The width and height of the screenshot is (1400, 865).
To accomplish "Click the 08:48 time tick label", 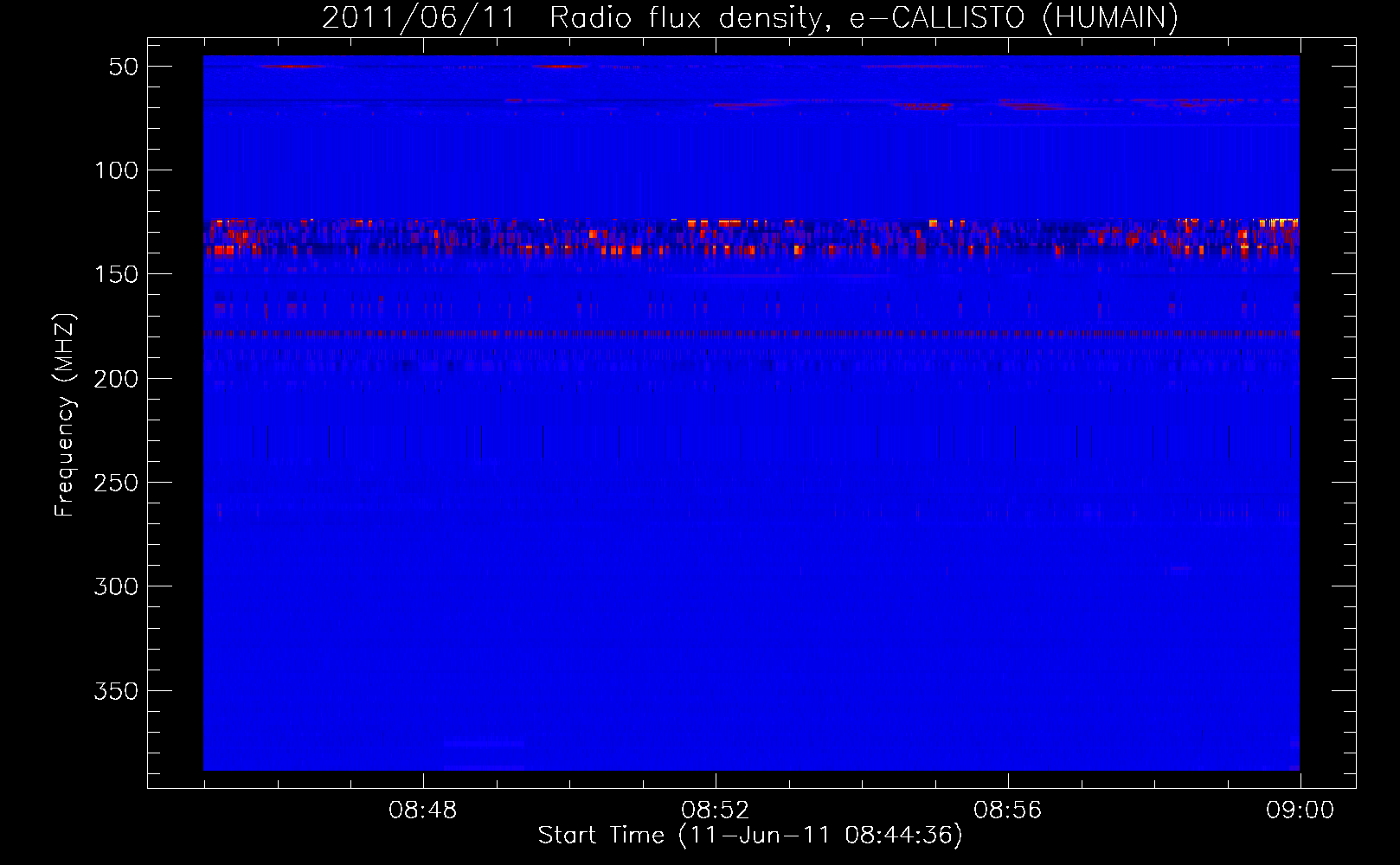I will point(422,811).
